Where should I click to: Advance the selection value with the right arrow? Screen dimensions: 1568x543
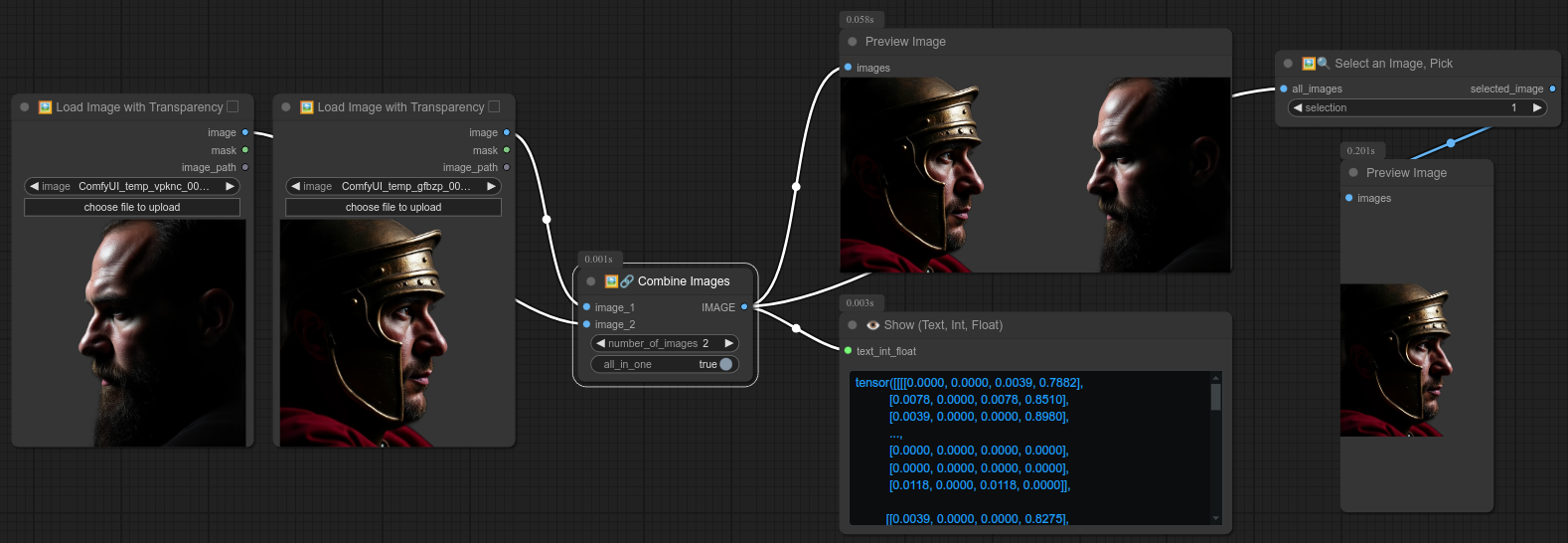point(1537,107)
